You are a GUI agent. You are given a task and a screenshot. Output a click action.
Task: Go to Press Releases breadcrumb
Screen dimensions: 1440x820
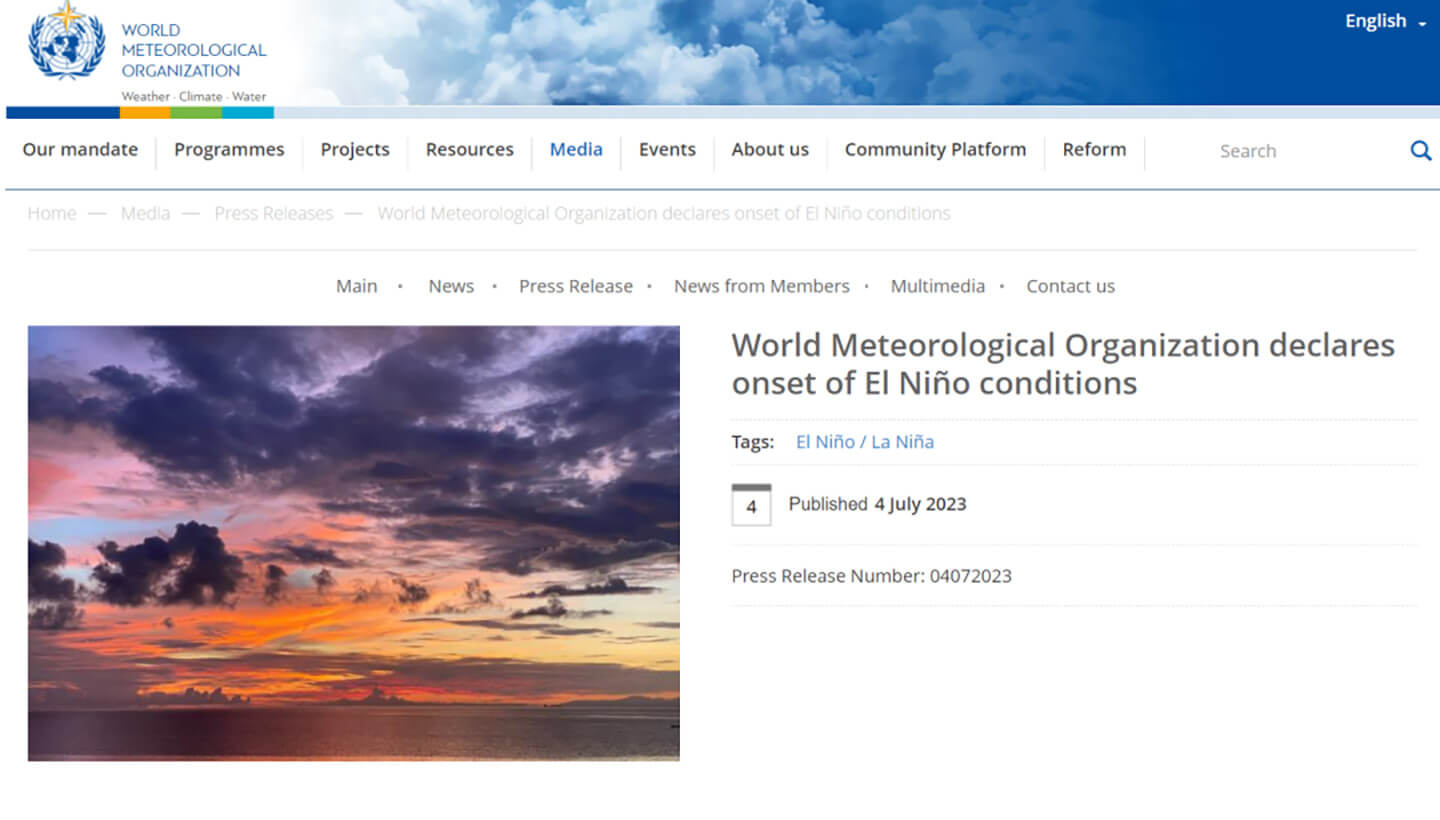(273, 214)
